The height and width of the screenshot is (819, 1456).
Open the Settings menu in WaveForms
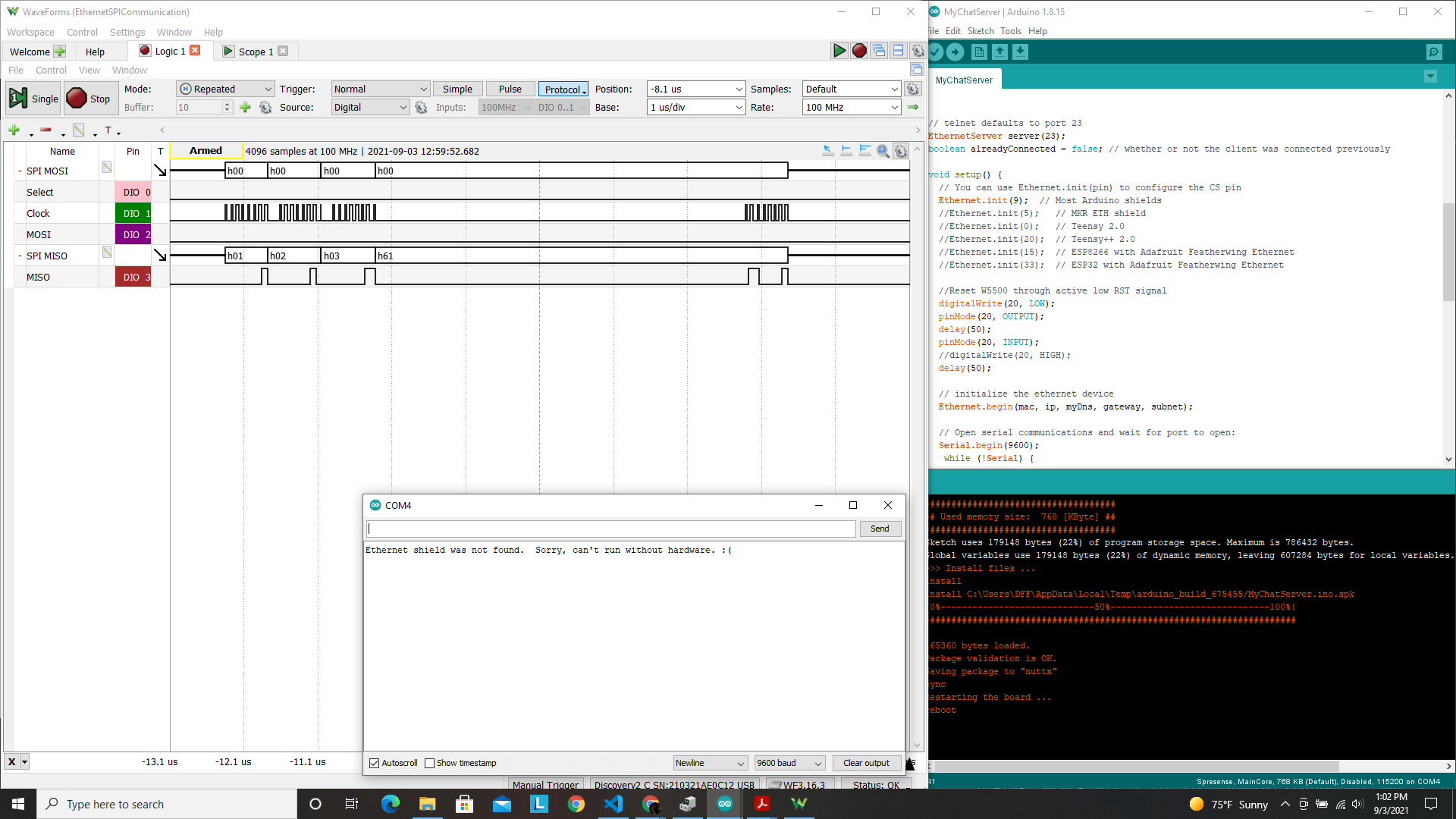pyautogui.click(x=127, y=32)
